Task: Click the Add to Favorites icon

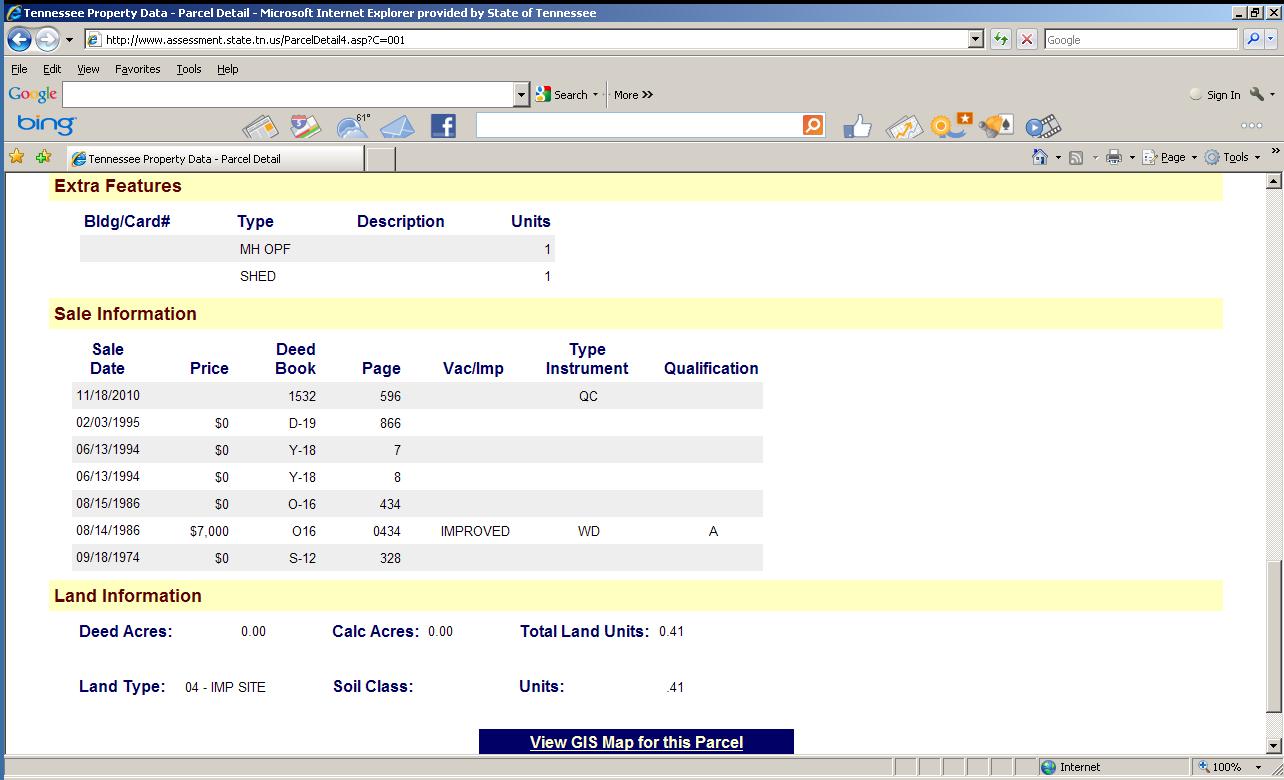Action: (x=43, y=157)
